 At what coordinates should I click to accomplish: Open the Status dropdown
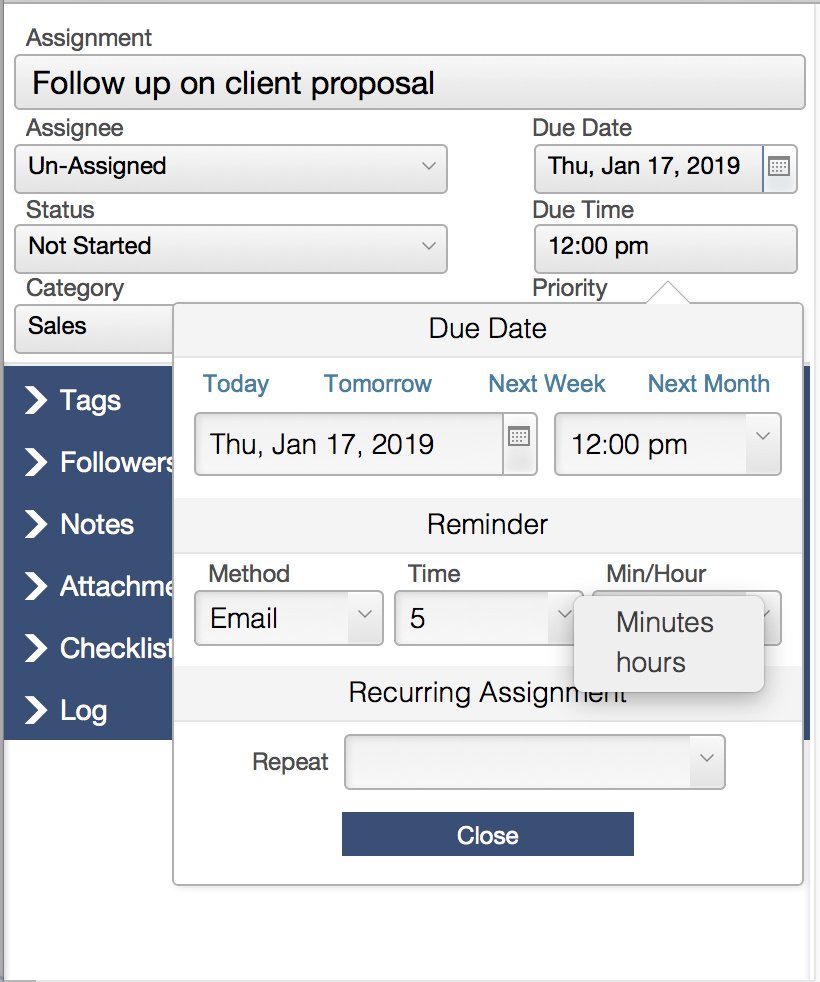230,248
